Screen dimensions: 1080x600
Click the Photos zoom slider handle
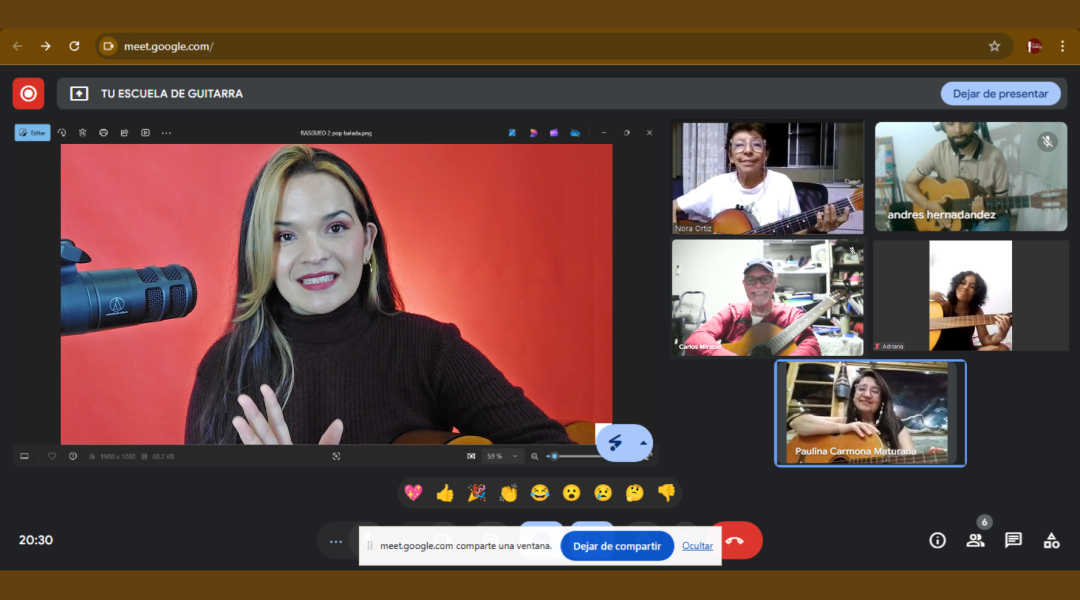554,456
